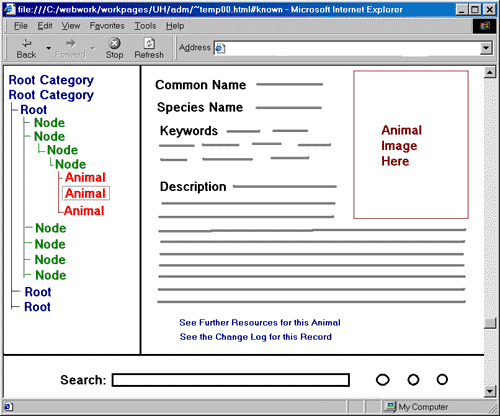The width and height of the screenshot is (500, 416).
Task: Click the status bar page icon
Action: (x=8, y=407)
